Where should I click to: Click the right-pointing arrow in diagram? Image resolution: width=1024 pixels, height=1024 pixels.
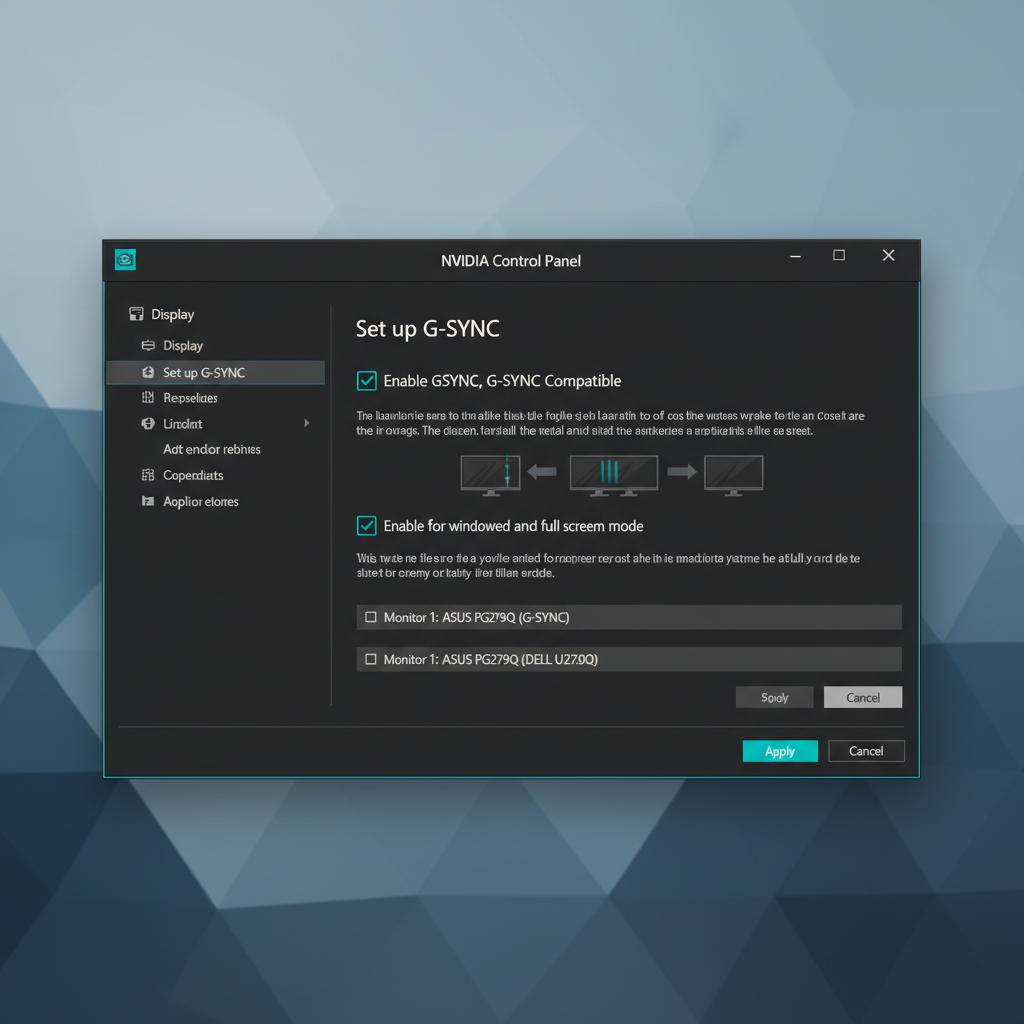pos(682,471)
